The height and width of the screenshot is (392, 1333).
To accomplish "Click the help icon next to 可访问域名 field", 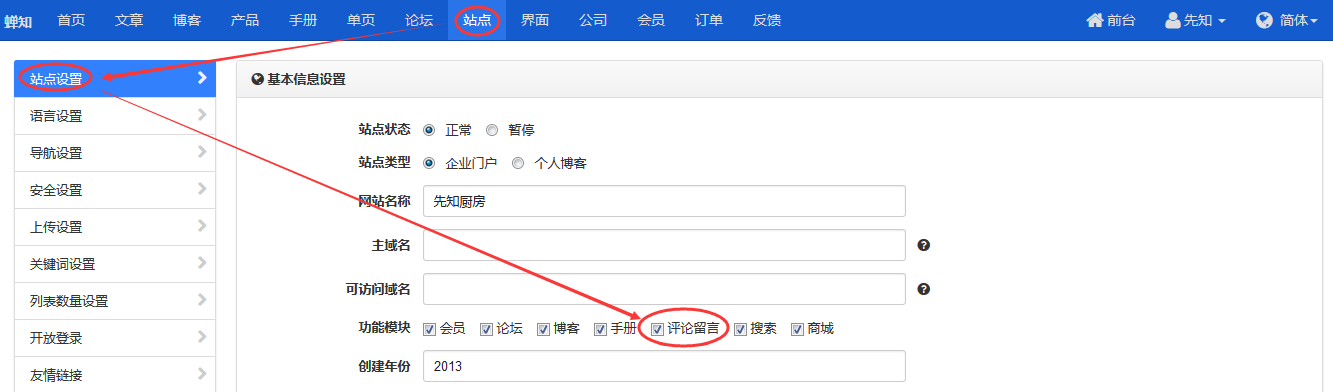I will 924,289.
